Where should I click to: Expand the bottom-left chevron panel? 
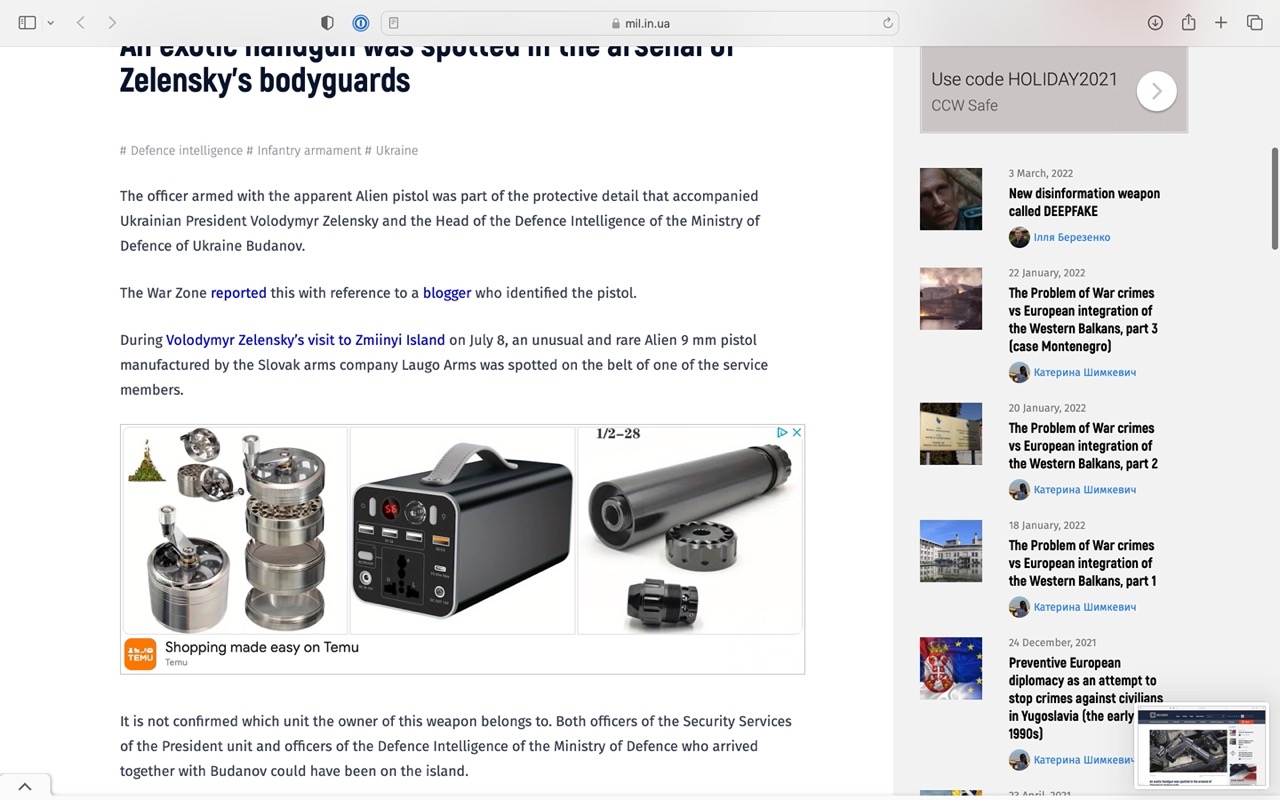25,787
